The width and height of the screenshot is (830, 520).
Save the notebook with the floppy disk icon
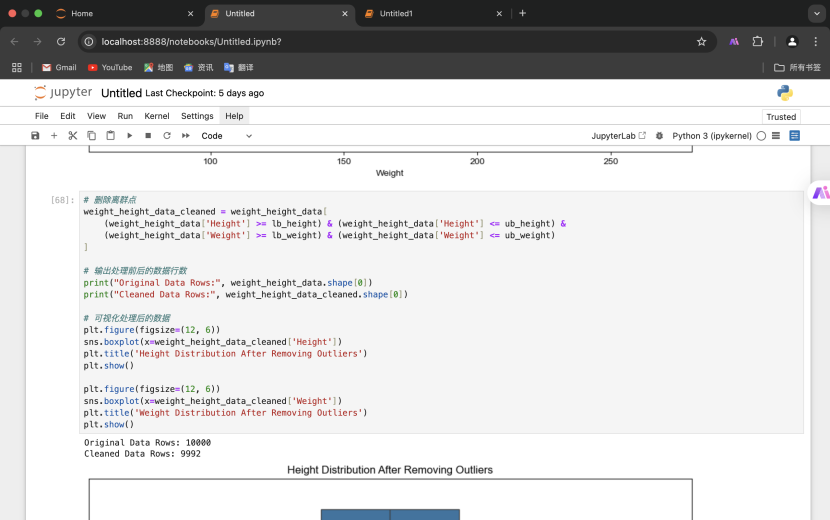pos(35,136)
